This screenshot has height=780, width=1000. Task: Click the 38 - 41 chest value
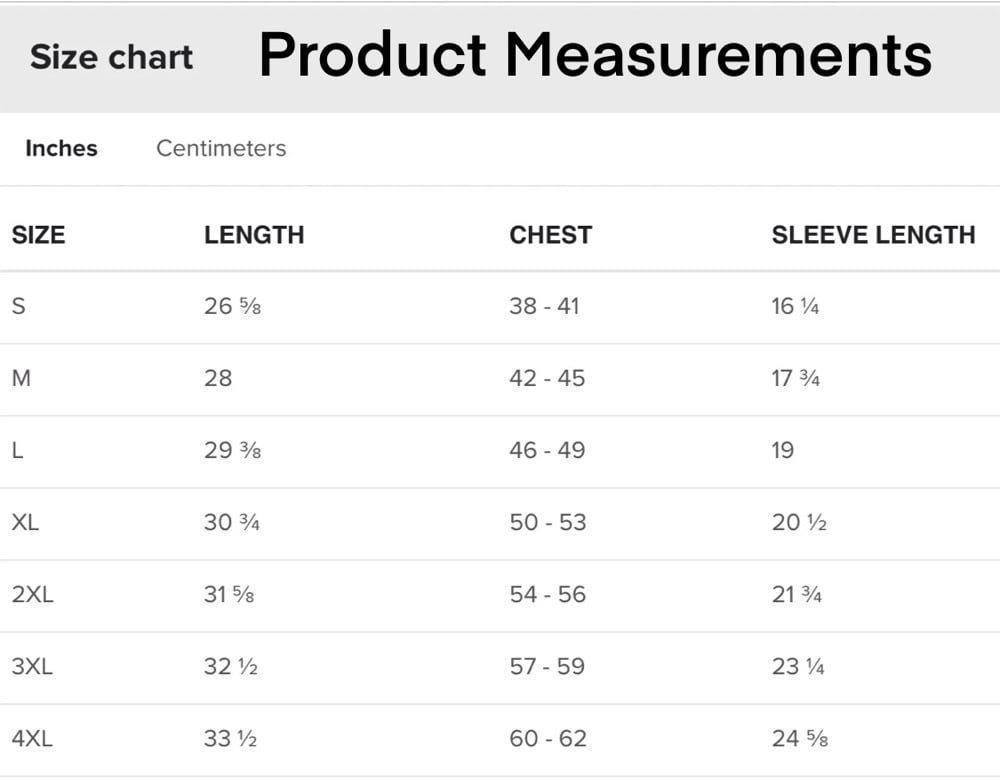(x=544, y=306)
